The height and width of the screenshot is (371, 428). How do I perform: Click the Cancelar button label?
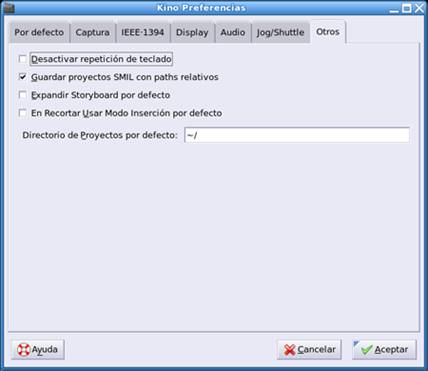click(x=316, y=350)
